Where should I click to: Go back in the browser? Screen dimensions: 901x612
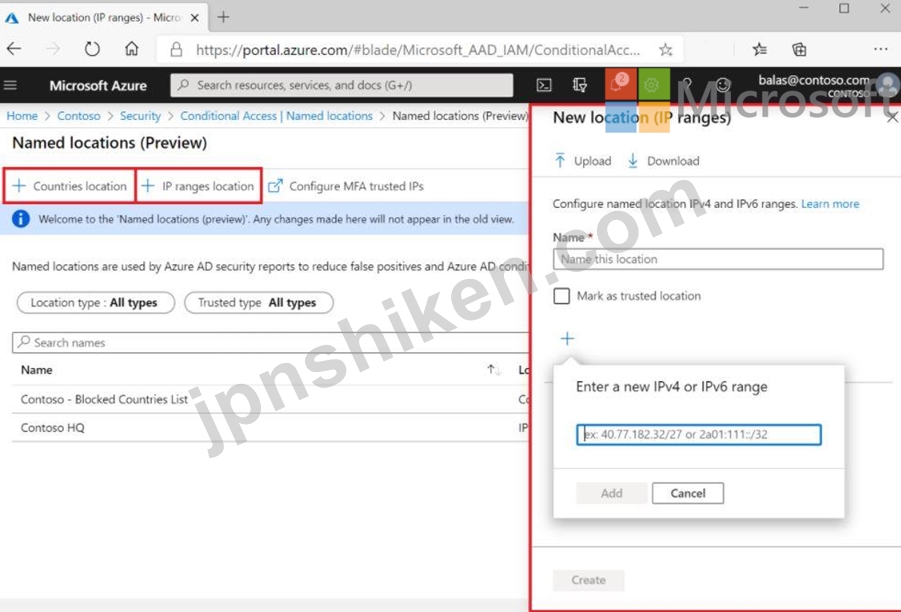14,49
